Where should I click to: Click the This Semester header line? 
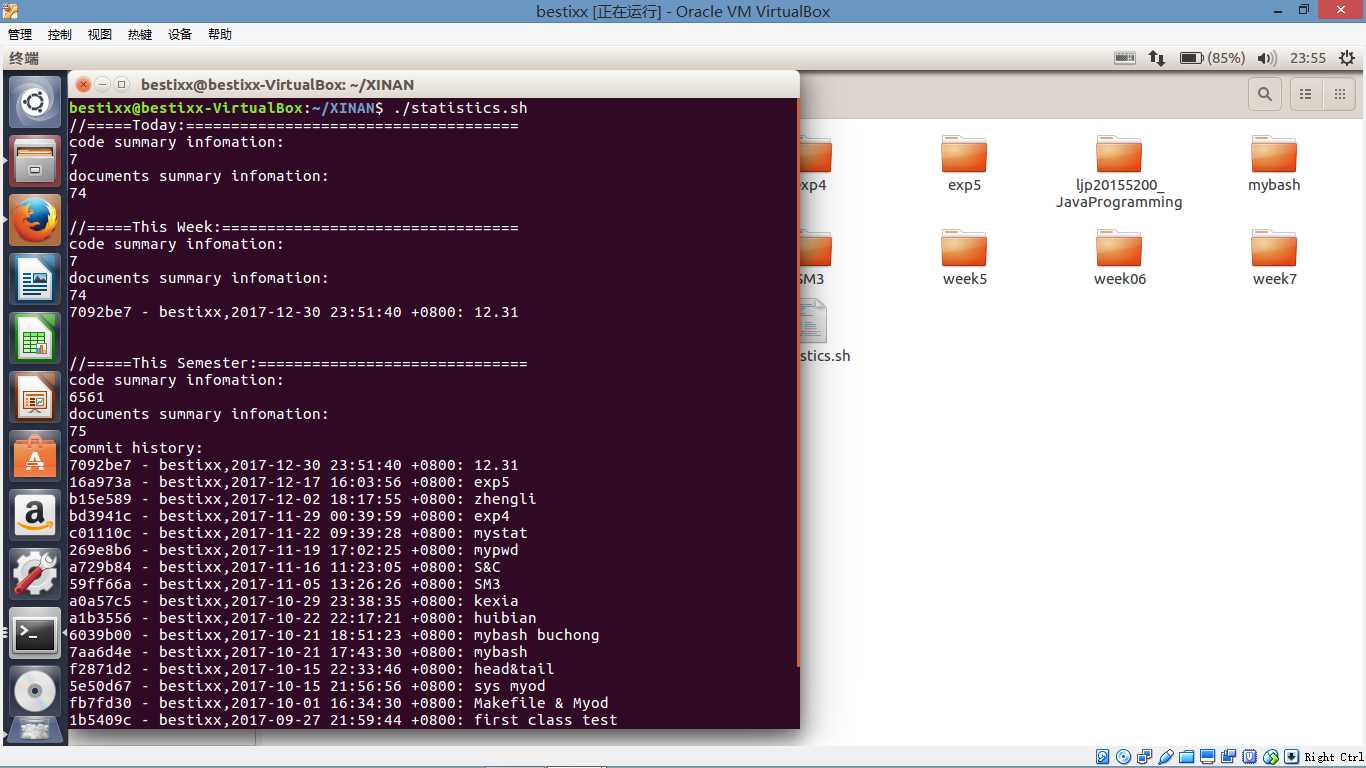tap(298, 363)
